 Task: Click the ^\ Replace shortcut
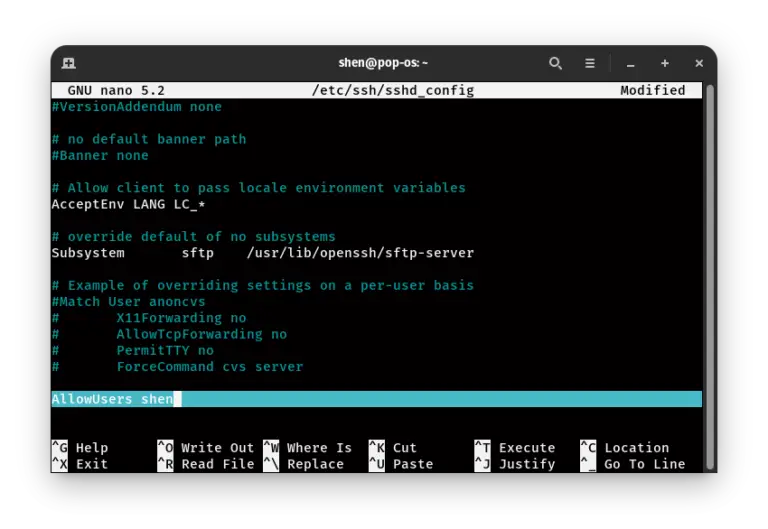pos(304,464)
